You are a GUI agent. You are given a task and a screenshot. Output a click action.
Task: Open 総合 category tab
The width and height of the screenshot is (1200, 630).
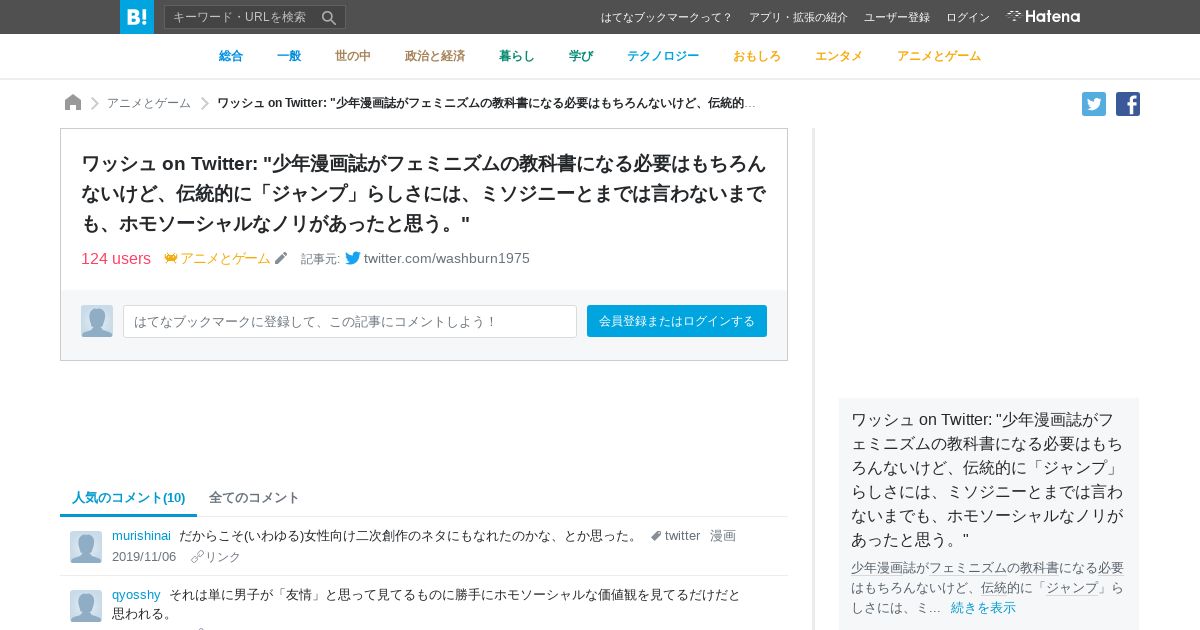click(x=231, y=56)
